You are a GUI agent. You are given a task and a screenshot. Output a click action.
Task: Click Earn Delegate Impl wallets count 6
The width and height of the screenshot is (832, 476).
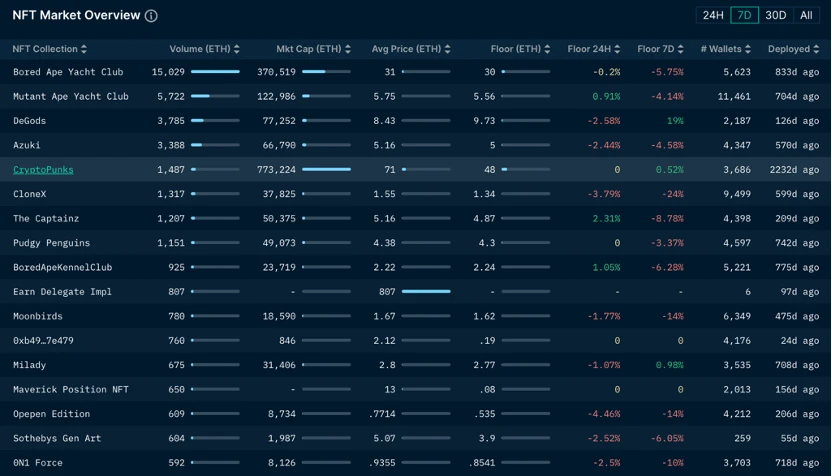[x=748, y=292]
